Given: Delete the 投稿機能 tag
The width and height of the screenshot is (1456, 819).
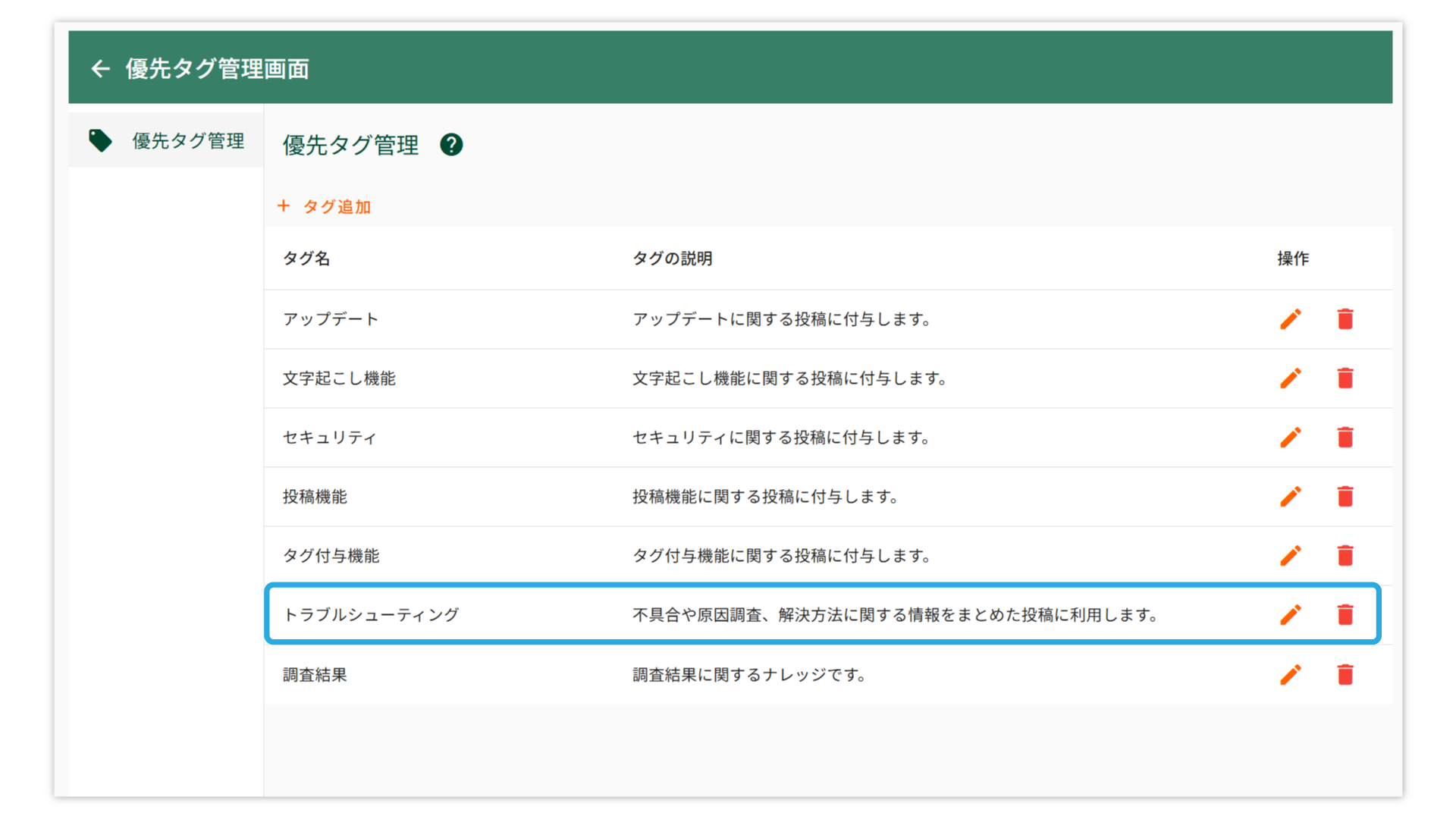Looking at the screenshot, I should [1345, 497].
